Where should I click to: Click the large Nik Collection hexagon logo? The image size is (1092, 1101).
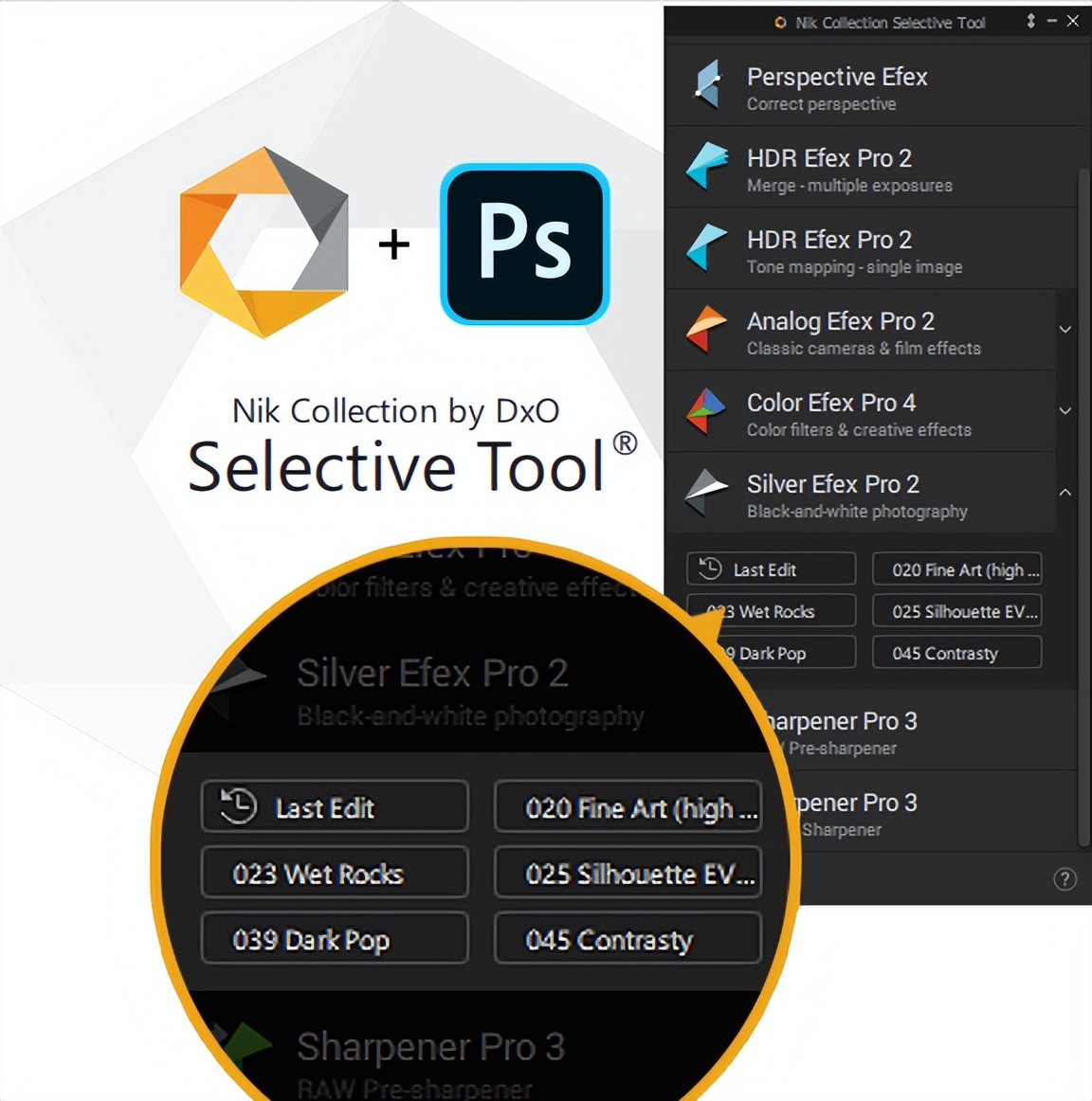(264, 243)
